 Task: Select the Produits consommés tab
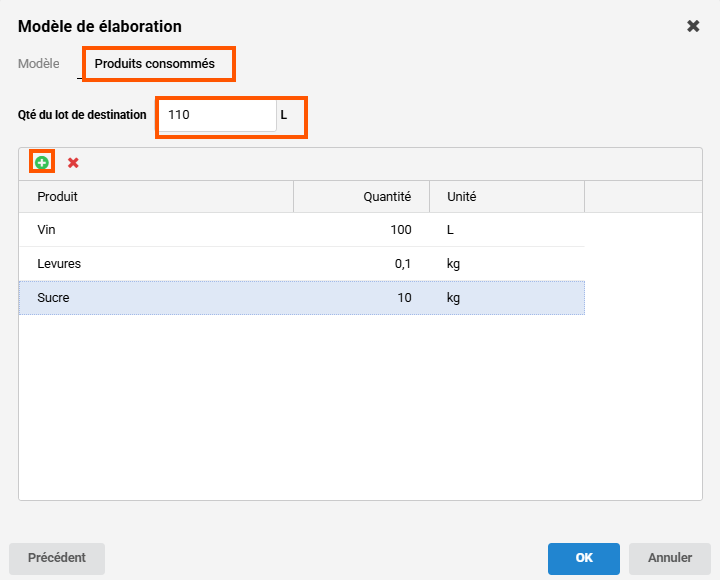click(155, 64)
